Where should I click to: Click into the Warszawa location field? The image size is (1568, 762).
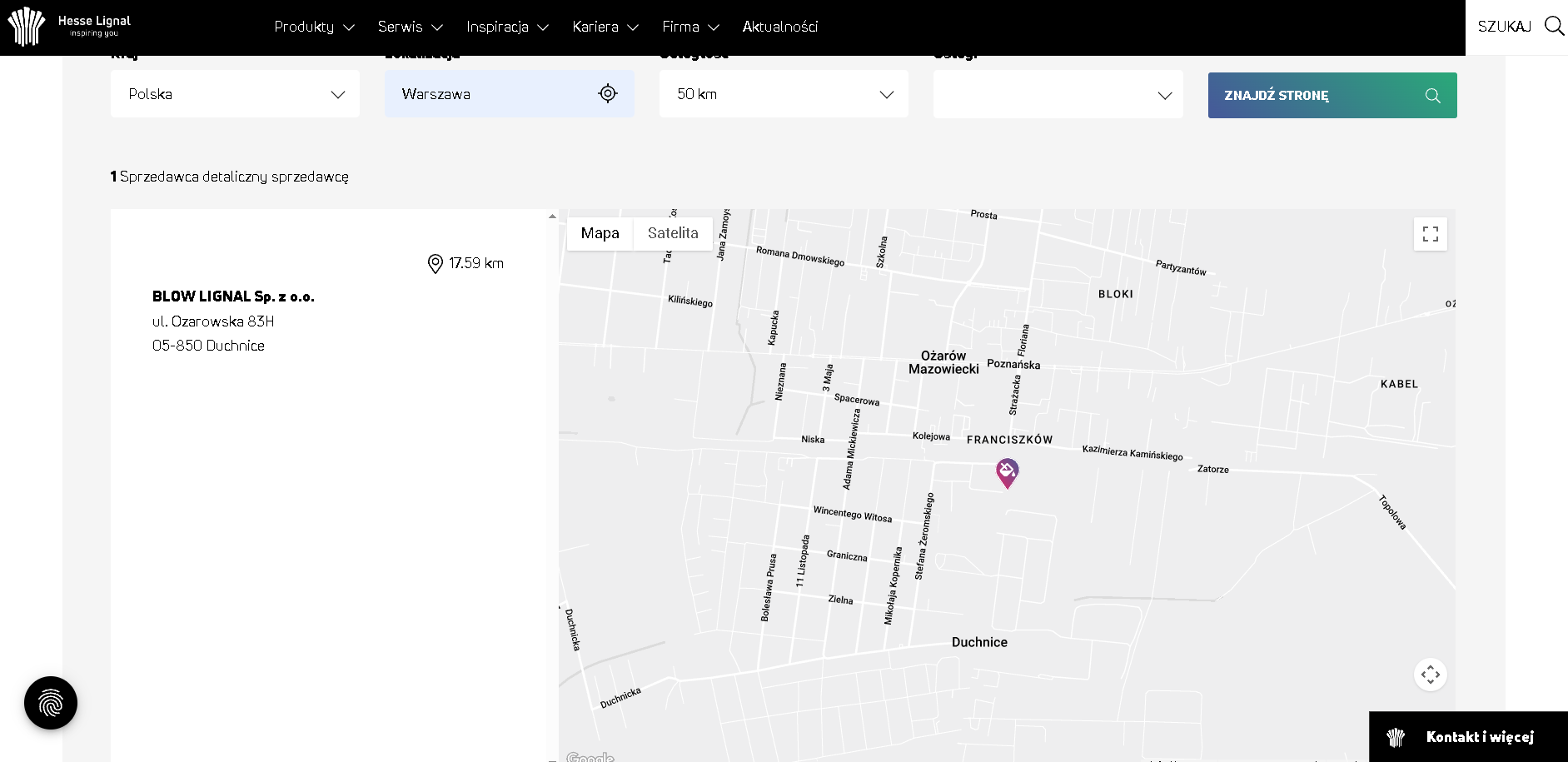point(491,94)
